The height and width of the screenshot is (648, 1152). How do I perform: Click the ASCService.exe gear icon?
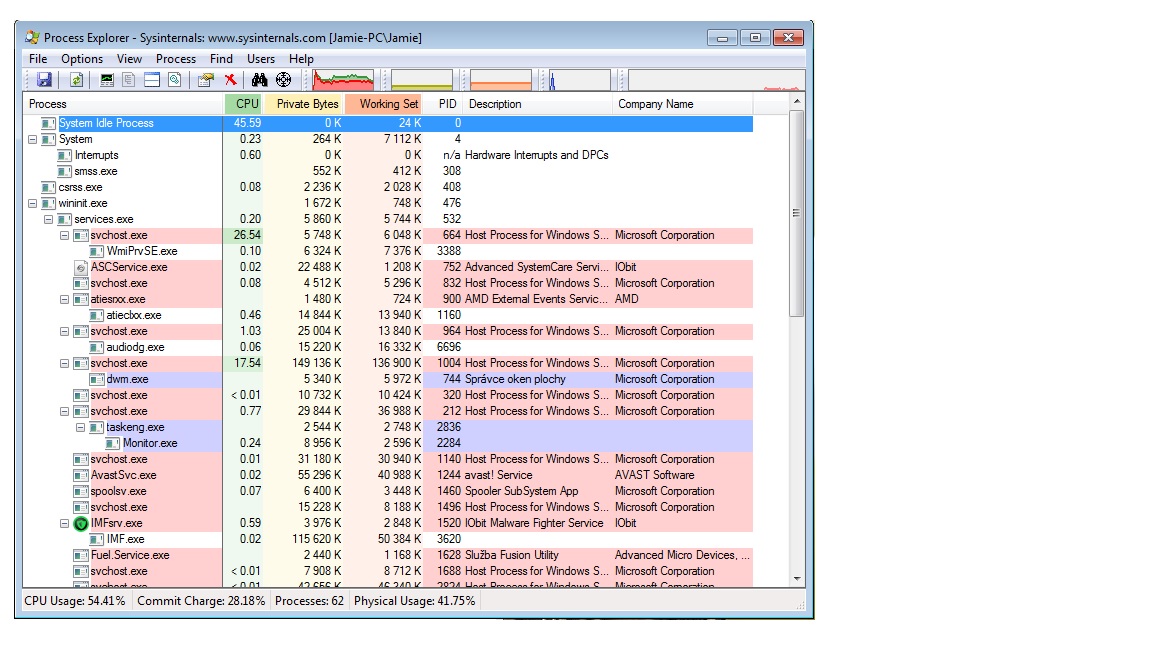pyautogui.click(x=81, y=267)
